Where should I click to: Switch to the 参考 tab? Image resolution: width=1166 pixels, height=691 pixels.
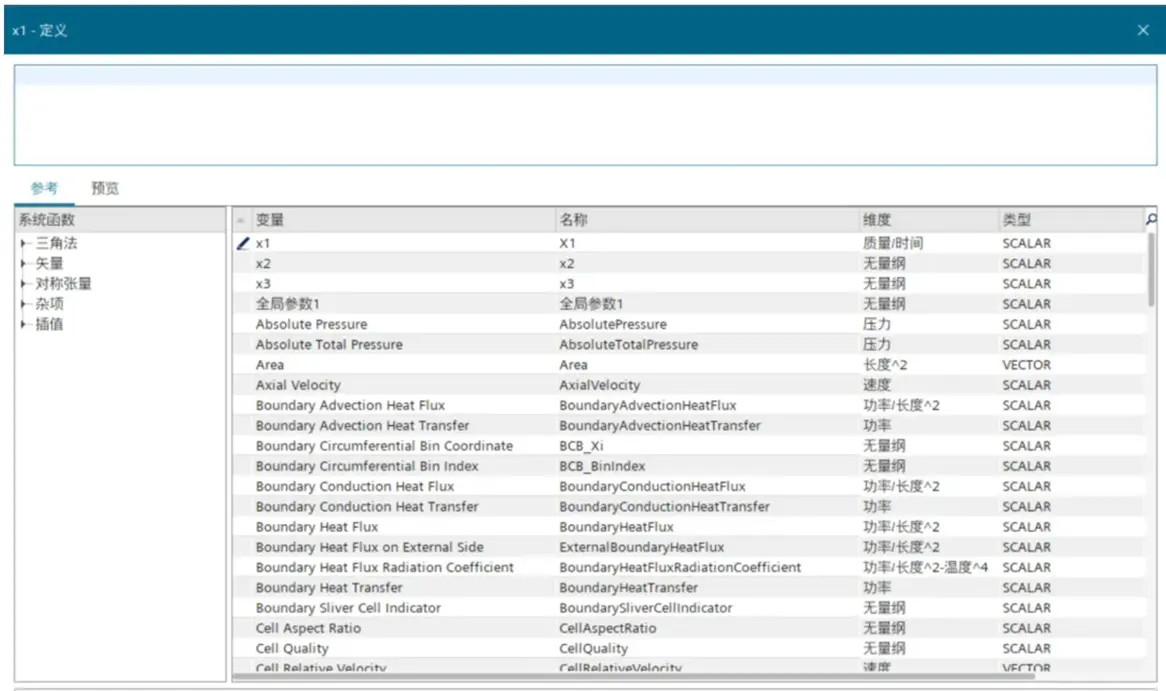click(x=44, y=188)
